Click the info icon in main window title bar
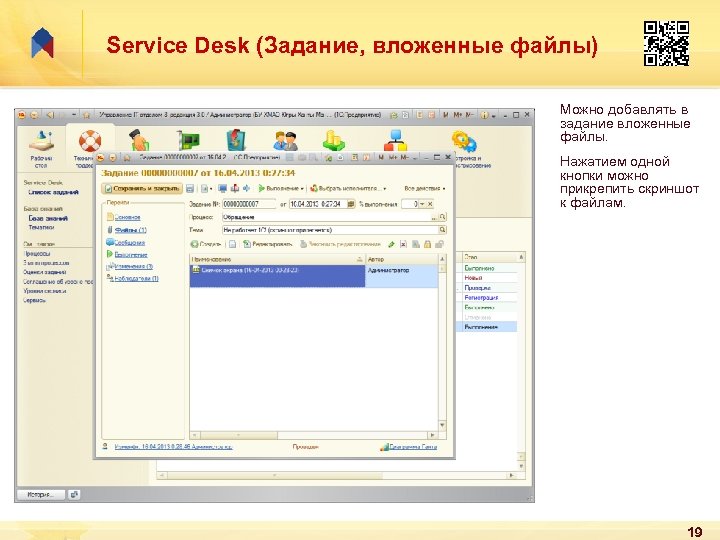The width and height of the screenshot is (720, 540). 484,115
